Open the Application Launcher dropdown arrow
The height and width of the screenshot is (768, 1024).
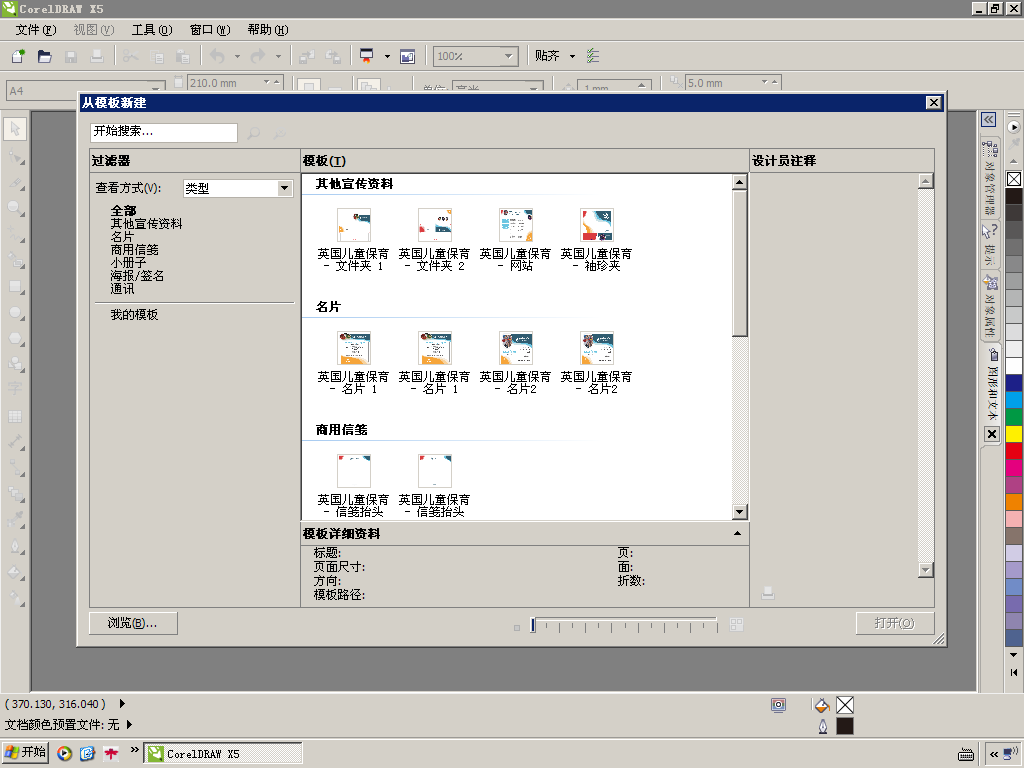[x=387, y=56]
